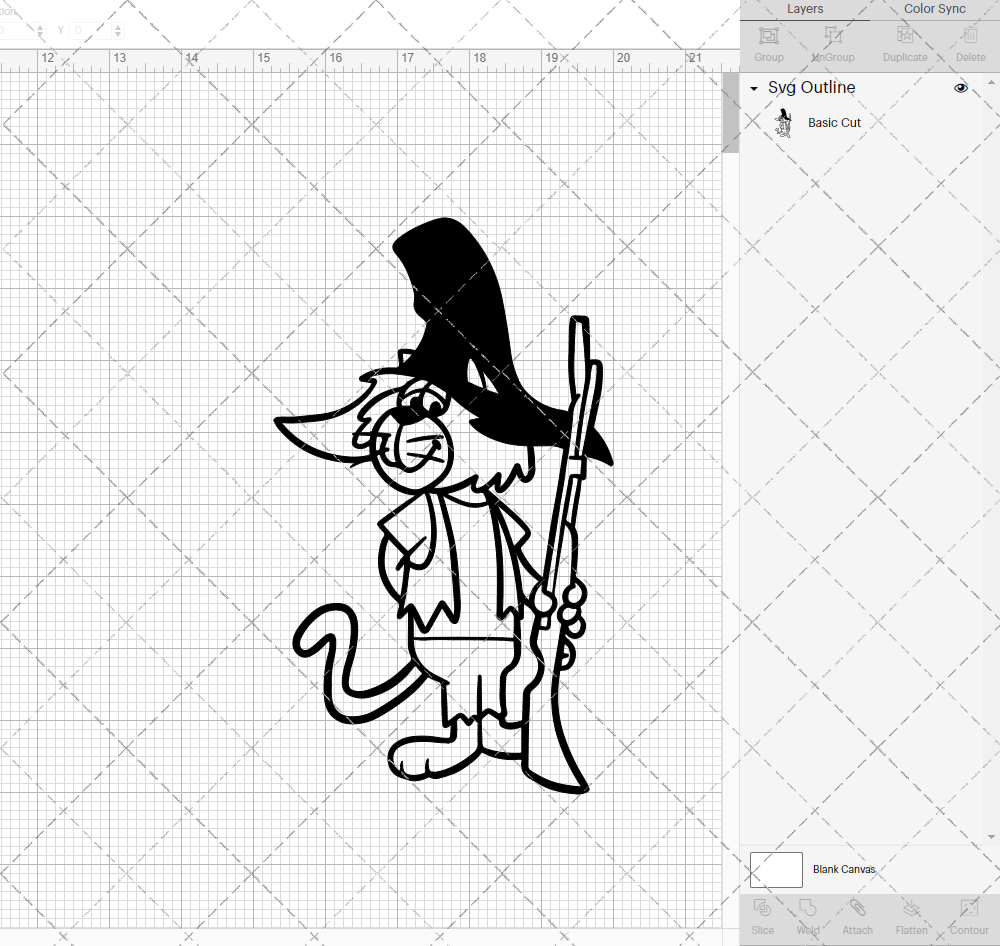
Task: Click the canvas scrollbar on the right
Action: point(730,110)
